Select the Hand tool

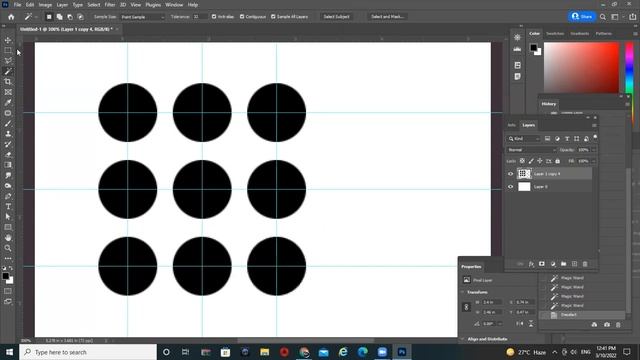8,238
